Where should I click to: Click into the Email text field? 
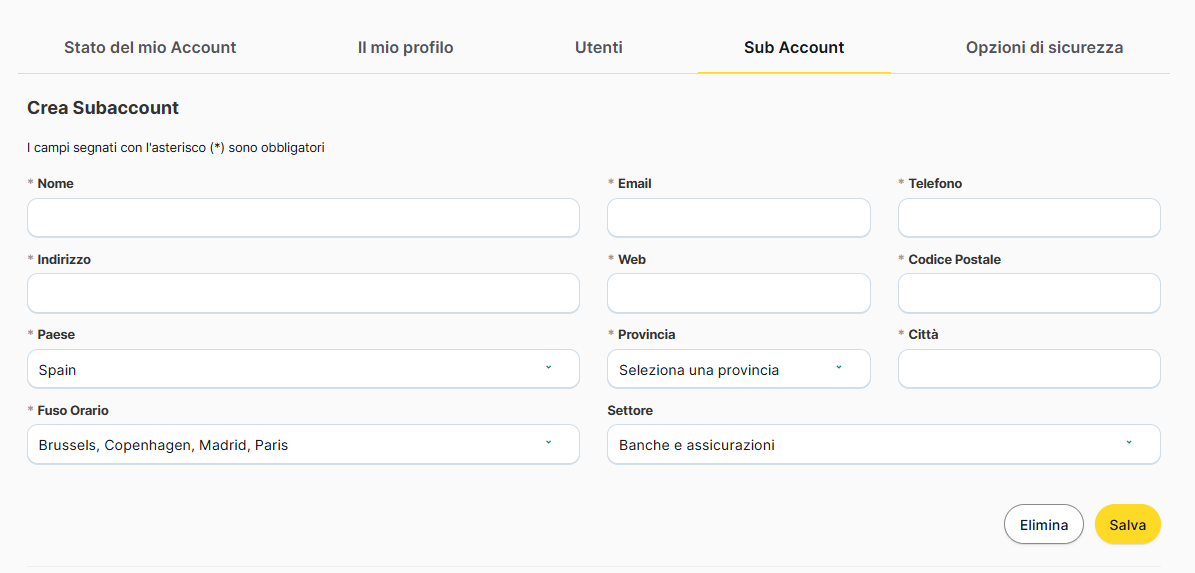738,218
